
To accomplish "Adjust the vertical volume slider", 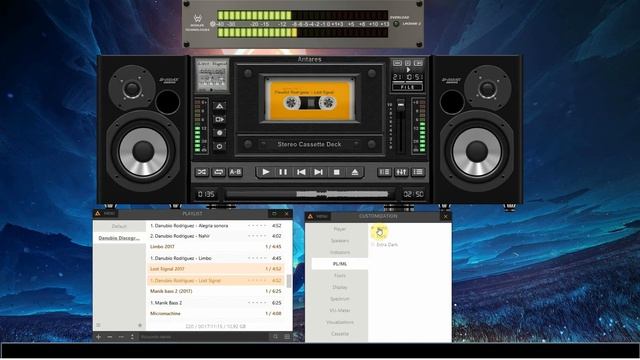I will tap(401, 126).
